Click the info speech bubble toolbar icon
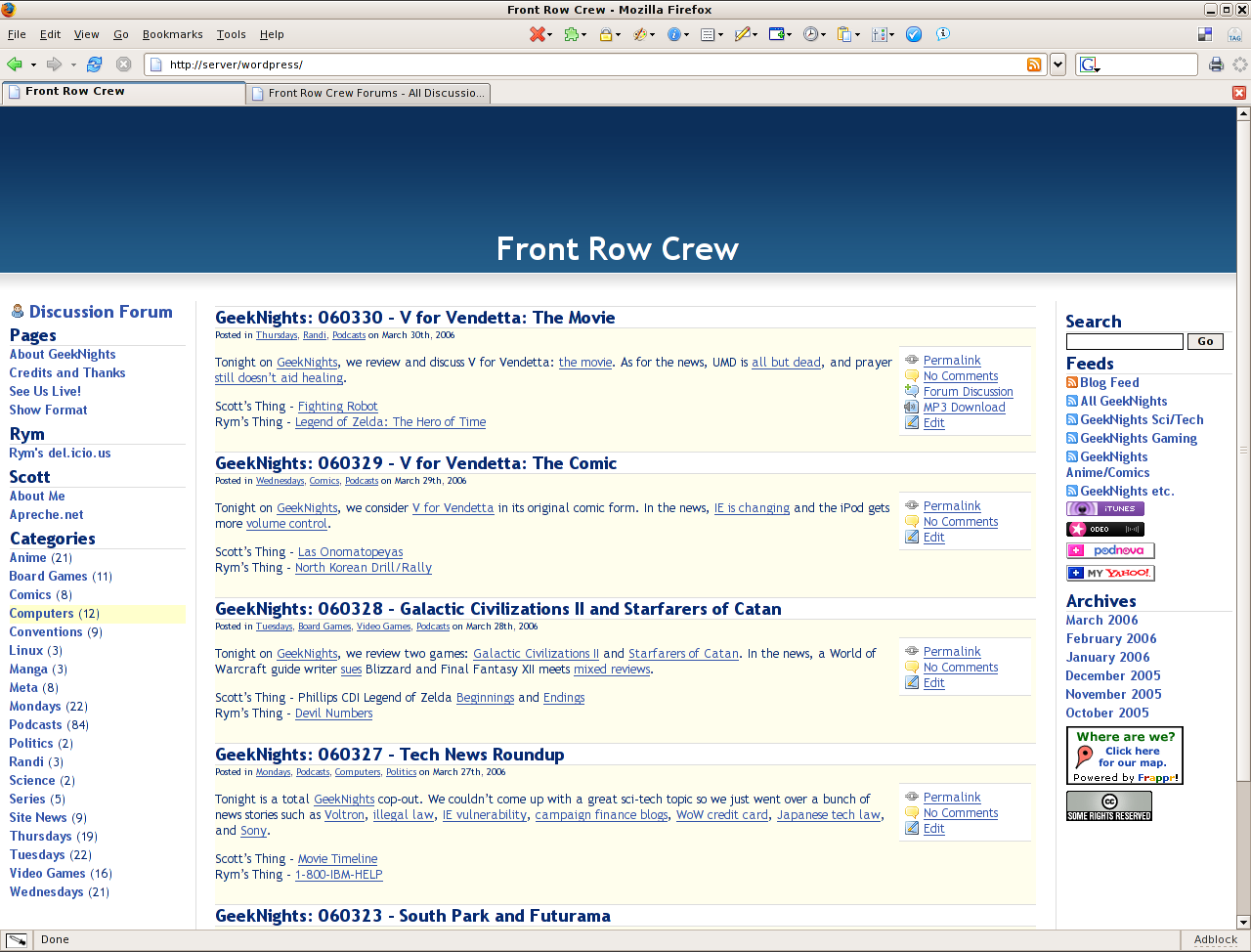Viewport: 1251px width, 952px height. (943, 34)
